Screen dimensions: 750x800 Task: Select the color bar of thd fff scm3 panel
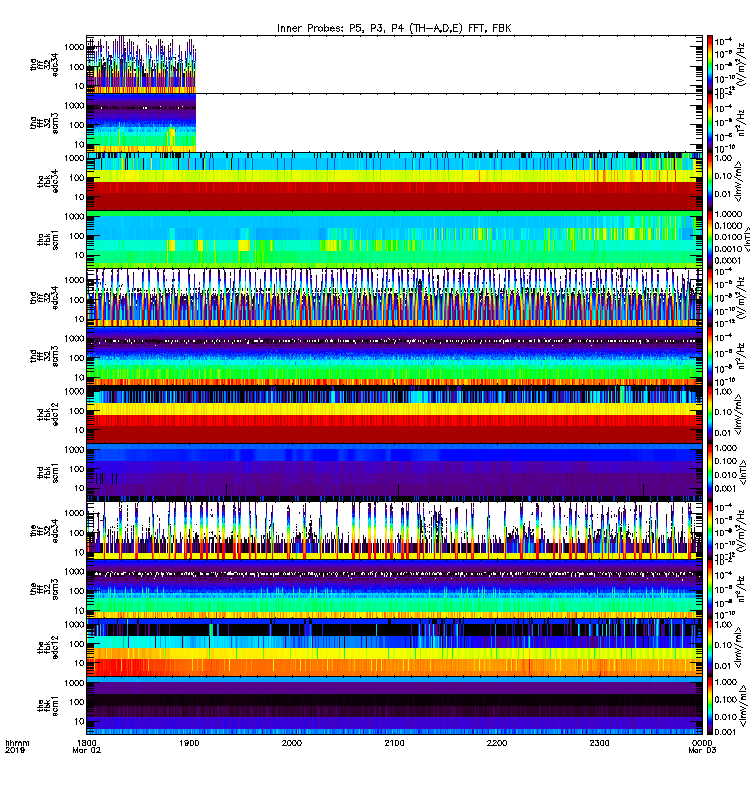709,356
